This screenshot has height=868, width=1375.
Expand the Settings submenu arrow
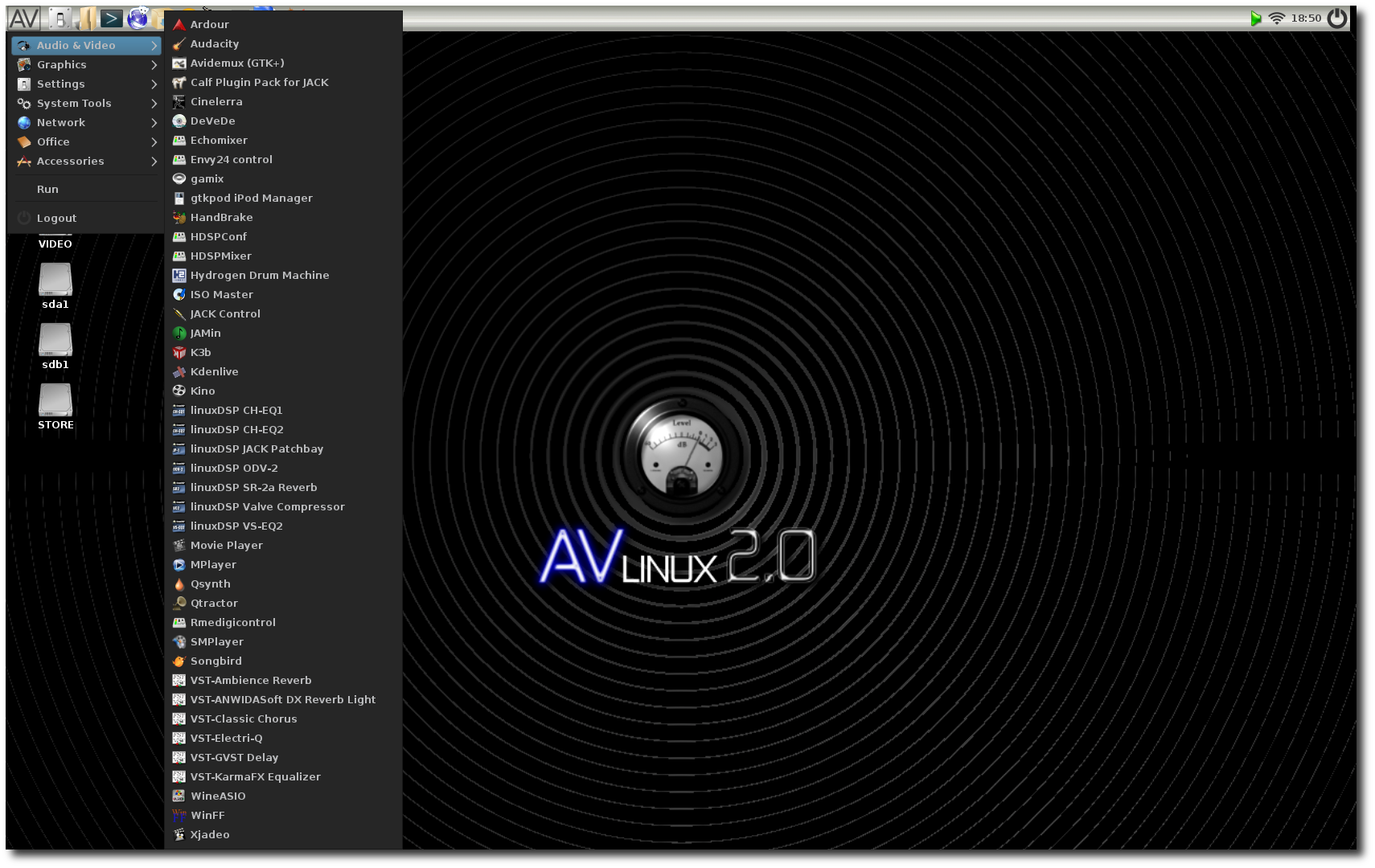[154, 84]
